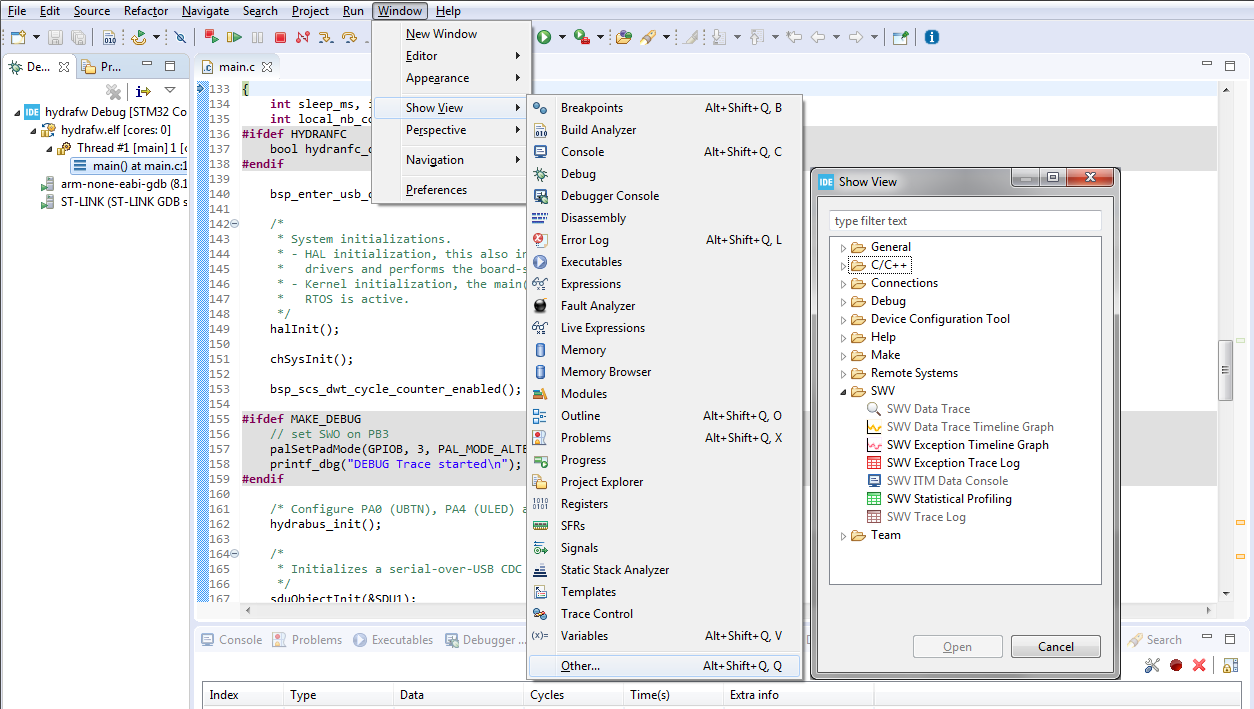Collapse the SWV category in Show View

pos(843,390)
